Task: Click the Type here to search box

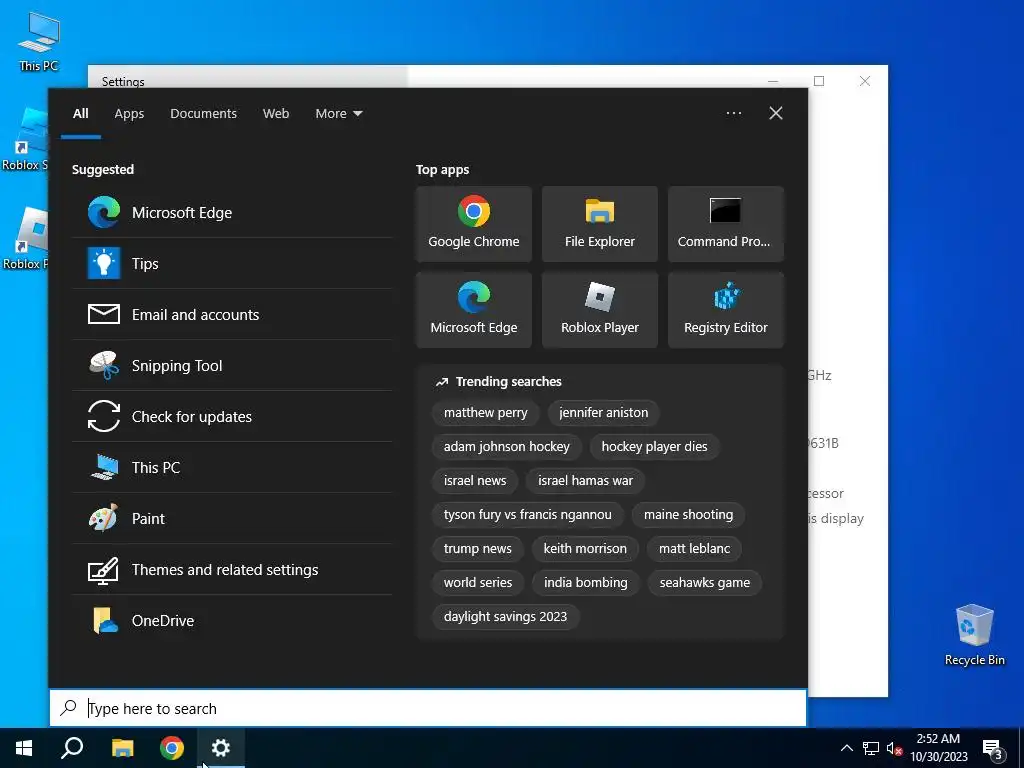Action: point(428,708)
